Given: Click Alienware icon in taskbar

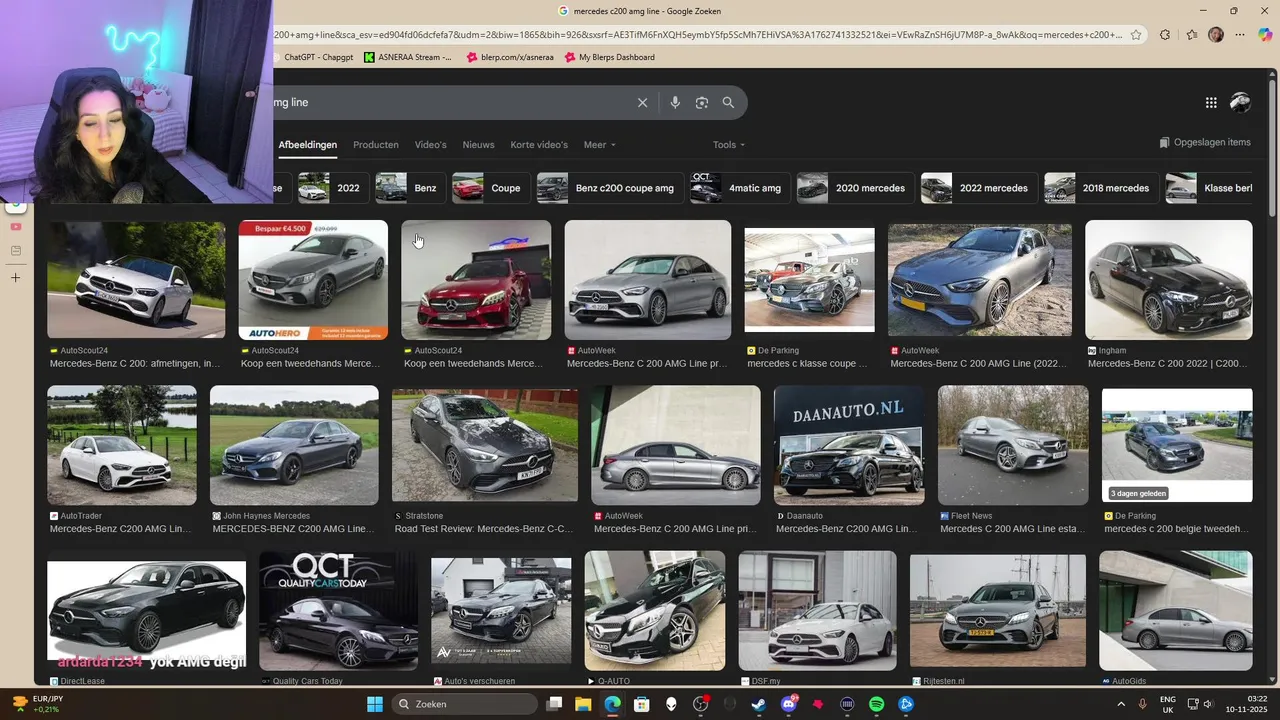Looking at the screenshot, I should (x=671, y=704).
